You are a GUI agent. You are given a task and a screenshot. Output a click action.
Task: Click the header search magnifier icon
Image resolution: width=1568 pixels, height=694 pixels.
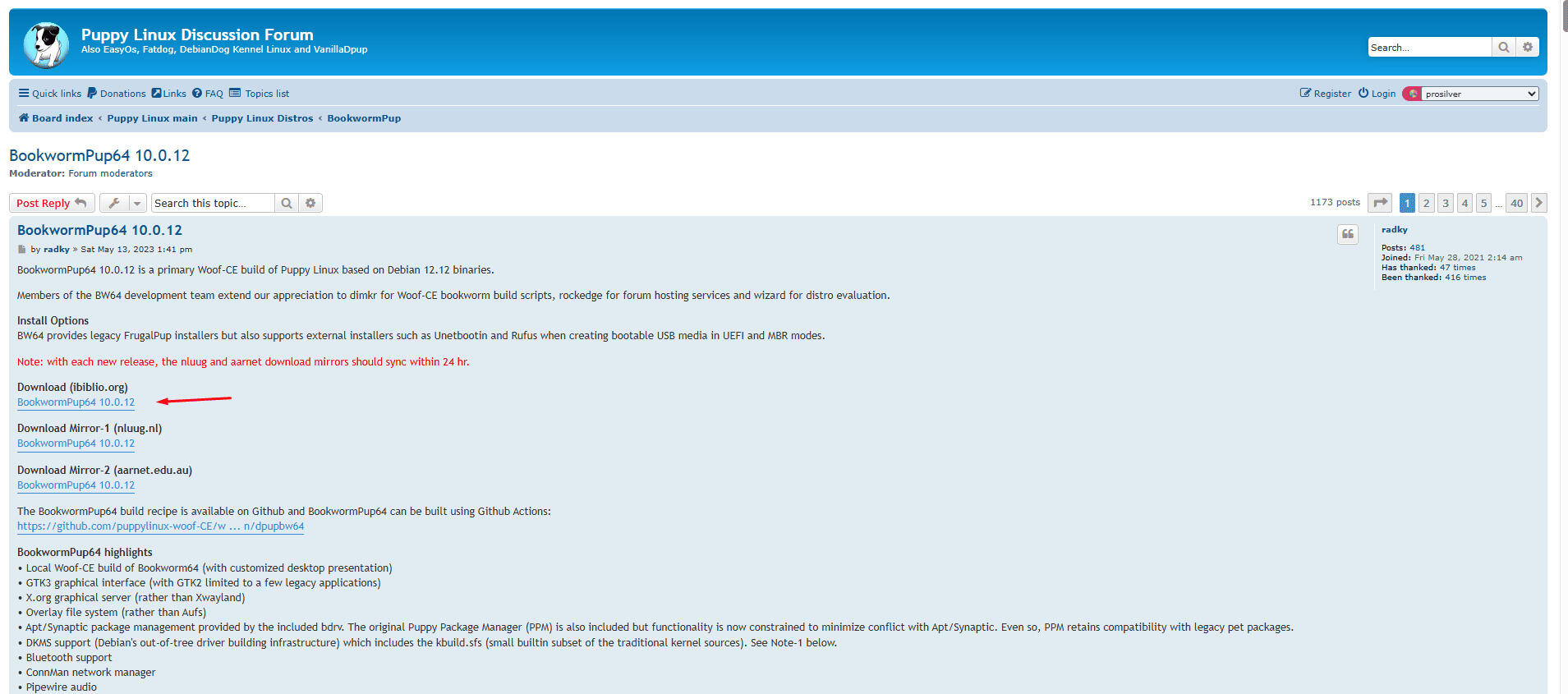tap(1503, 48)
